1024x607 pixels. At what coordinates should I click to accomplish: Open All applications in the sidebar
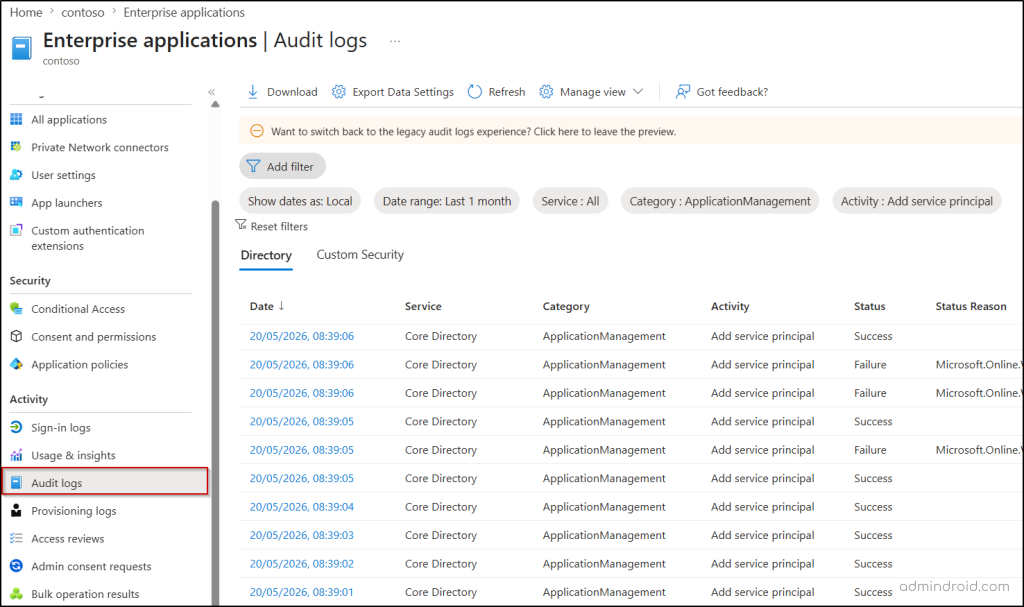(69, 119)
